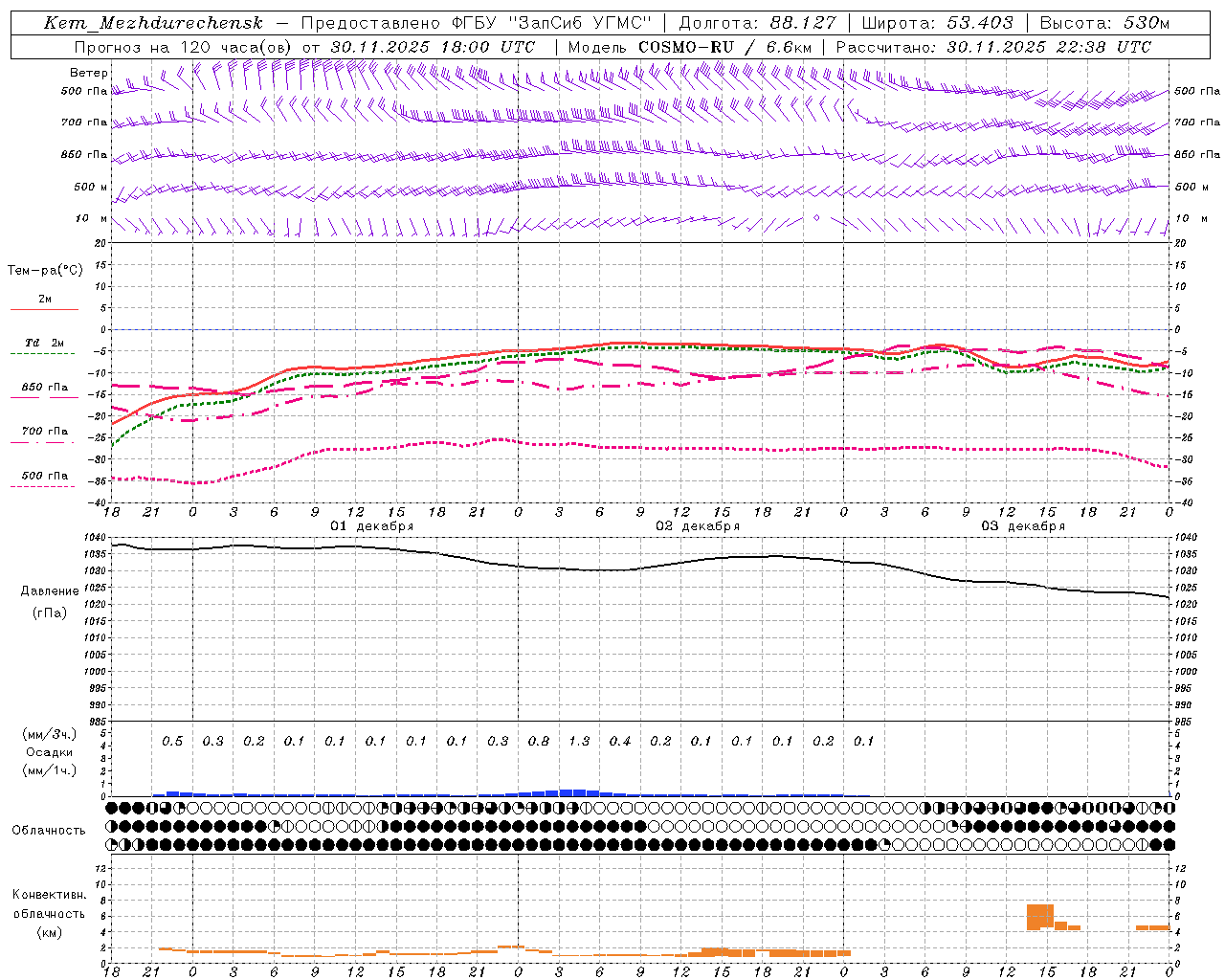The width and height of the screenshot is (1225, 980).
Task: Select the 0.4 precipitation value
Action: point(620,742)
